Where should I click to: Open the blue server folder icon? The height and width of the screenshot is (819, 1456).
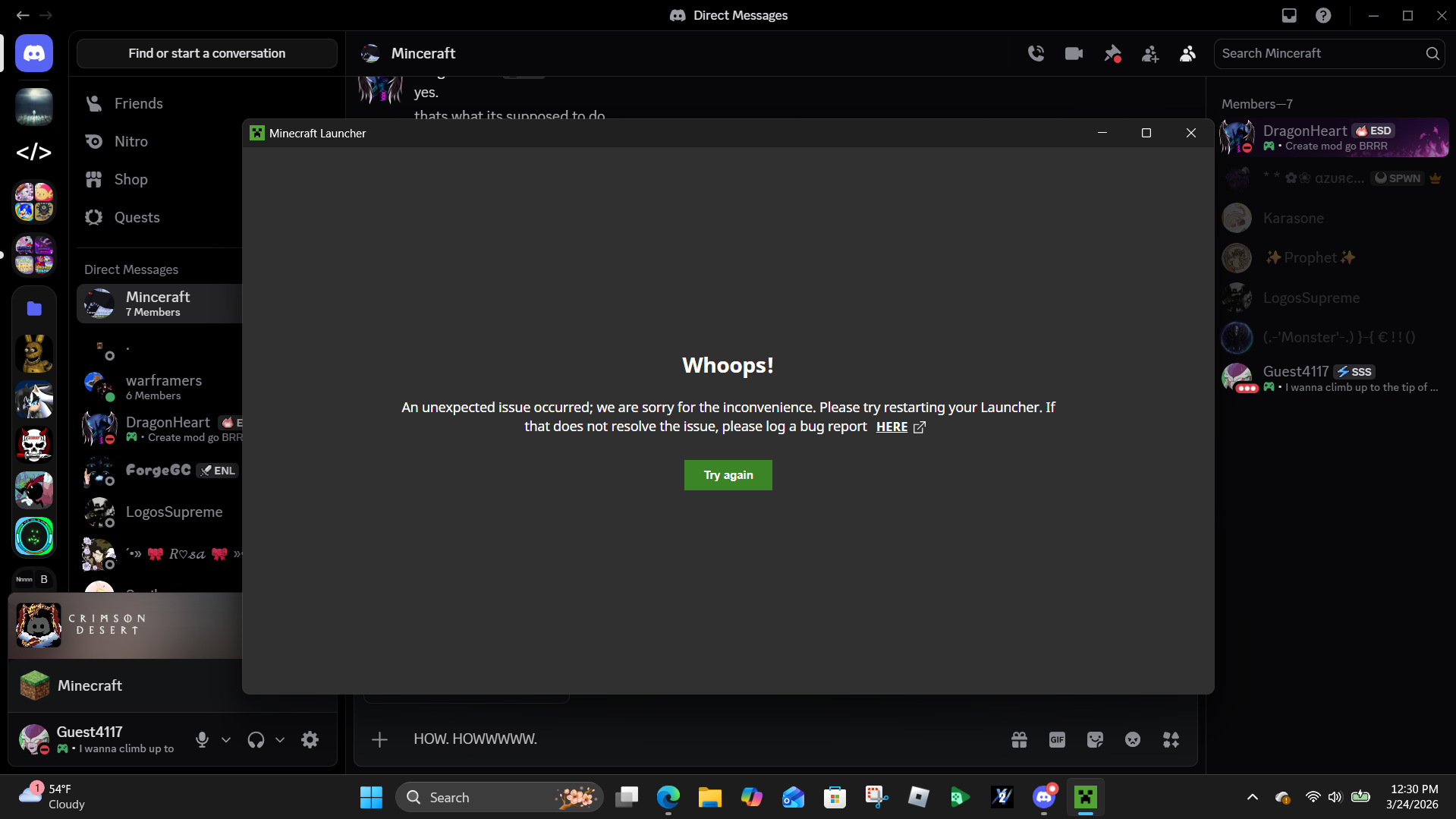click(34, 308)
